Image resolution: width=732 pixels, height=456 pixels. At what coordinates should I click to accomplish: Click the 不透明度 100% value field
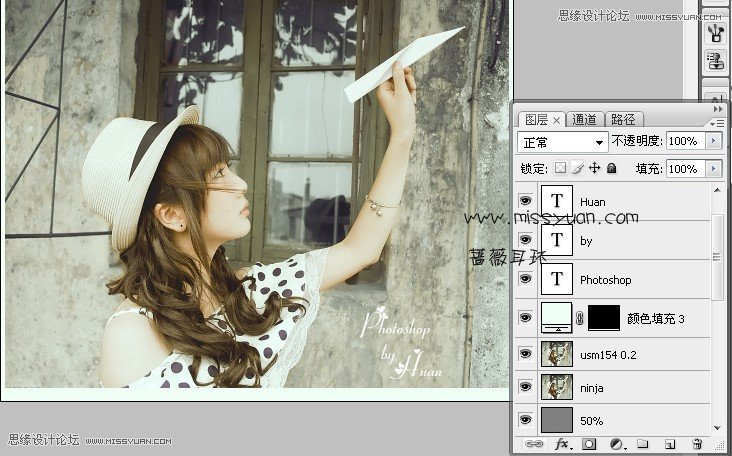click(x=686, y=140)
